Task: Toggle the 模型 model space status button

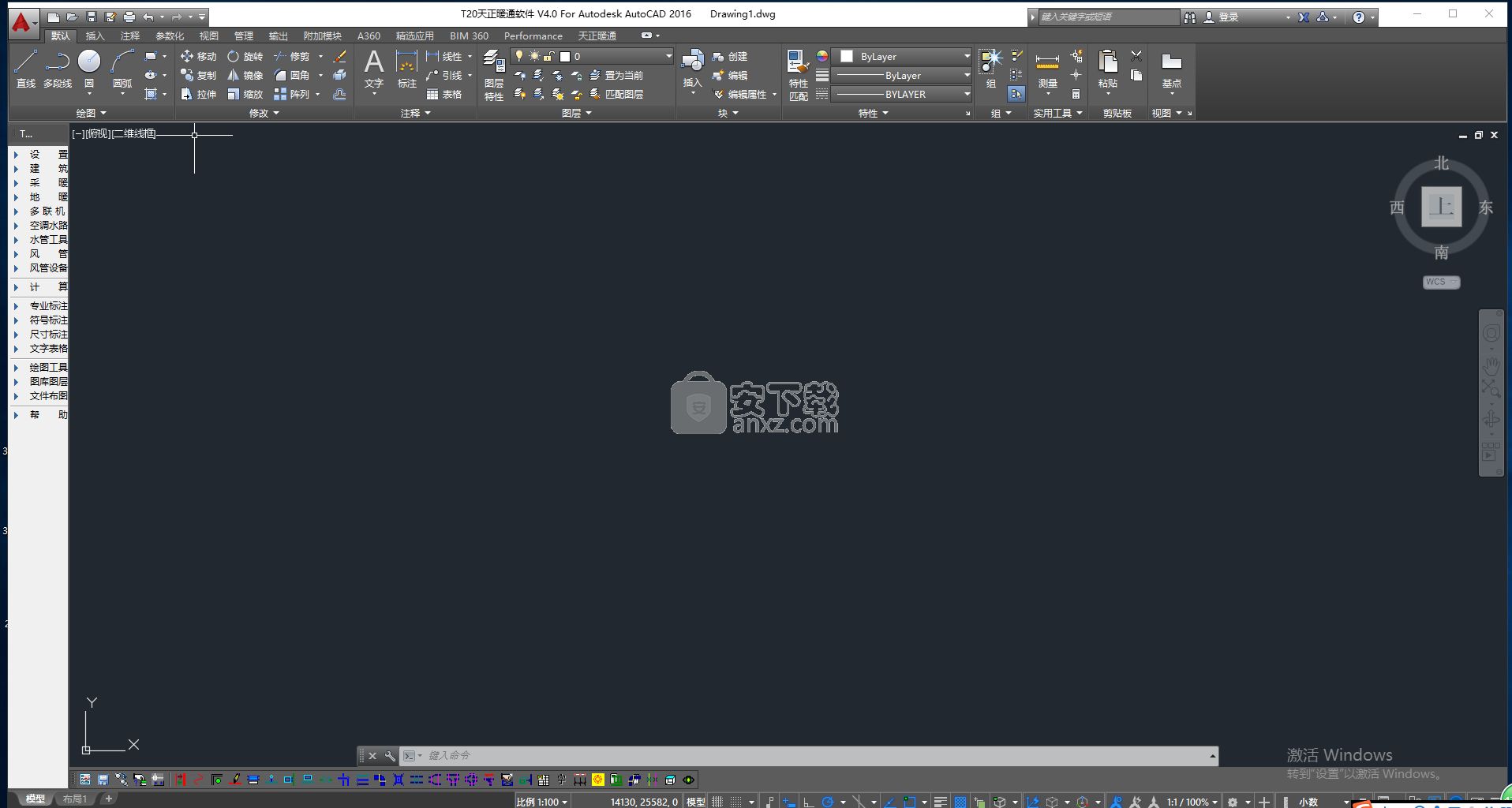Action: point(695,802)
